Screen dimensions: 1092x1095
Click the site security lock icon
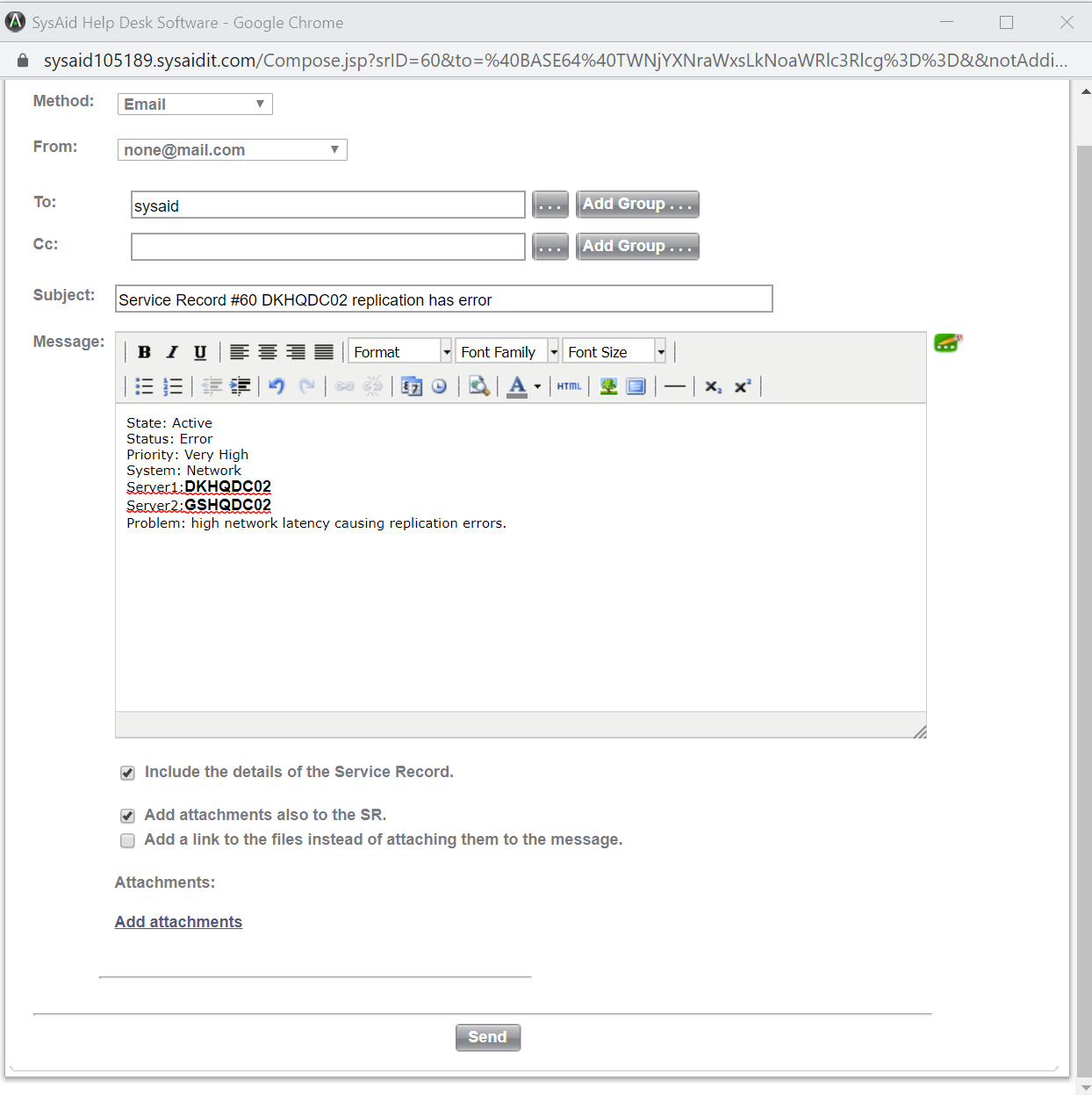[x=23, y=61]
